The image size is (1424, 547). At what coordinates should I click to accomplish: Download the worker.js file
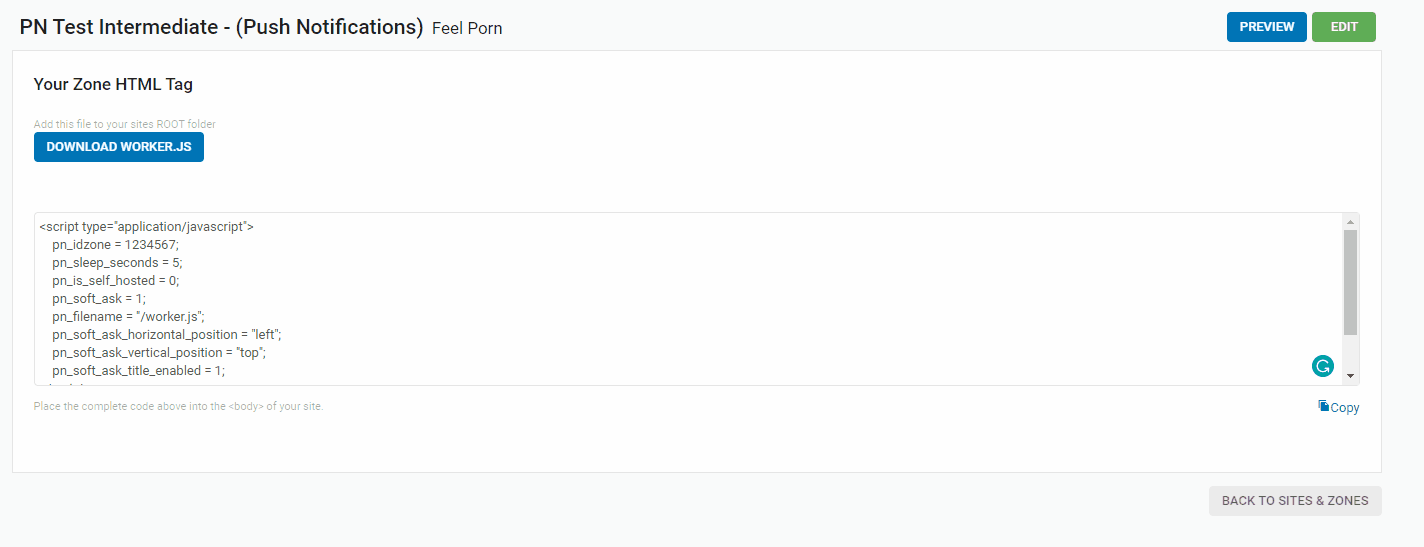(x=119, y=147)
